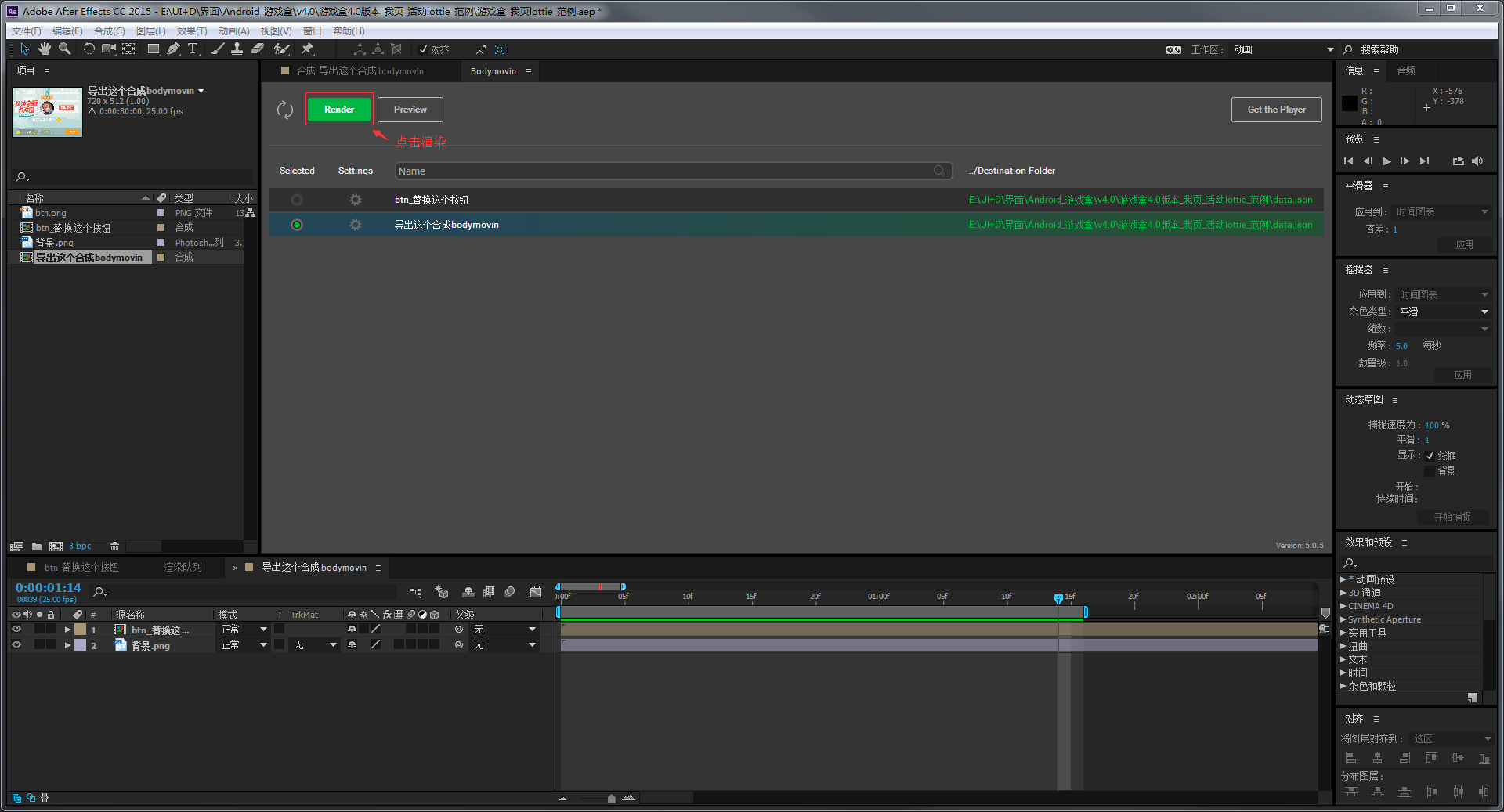Create new composition icon in Project panel
This screenshot has height=812, width=1504.
[56, 547]
